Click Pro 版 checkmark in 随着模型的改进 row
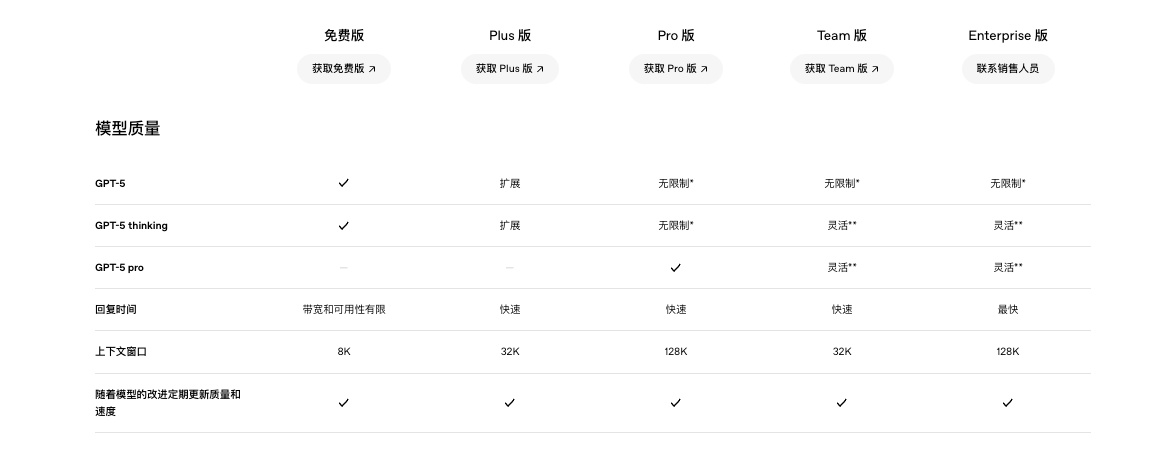The width and height of the screenshot is (1170, 469). coord(675,403)
